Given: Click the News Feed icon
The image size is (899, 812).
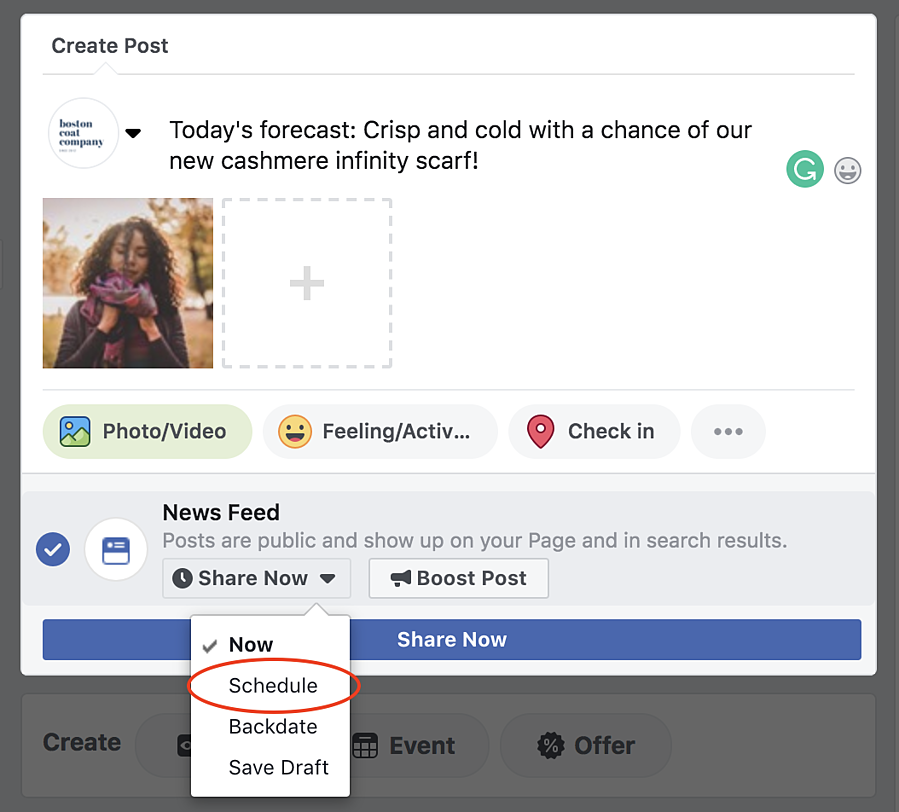Looking at the screenshot, I should [x=116, y=550].
